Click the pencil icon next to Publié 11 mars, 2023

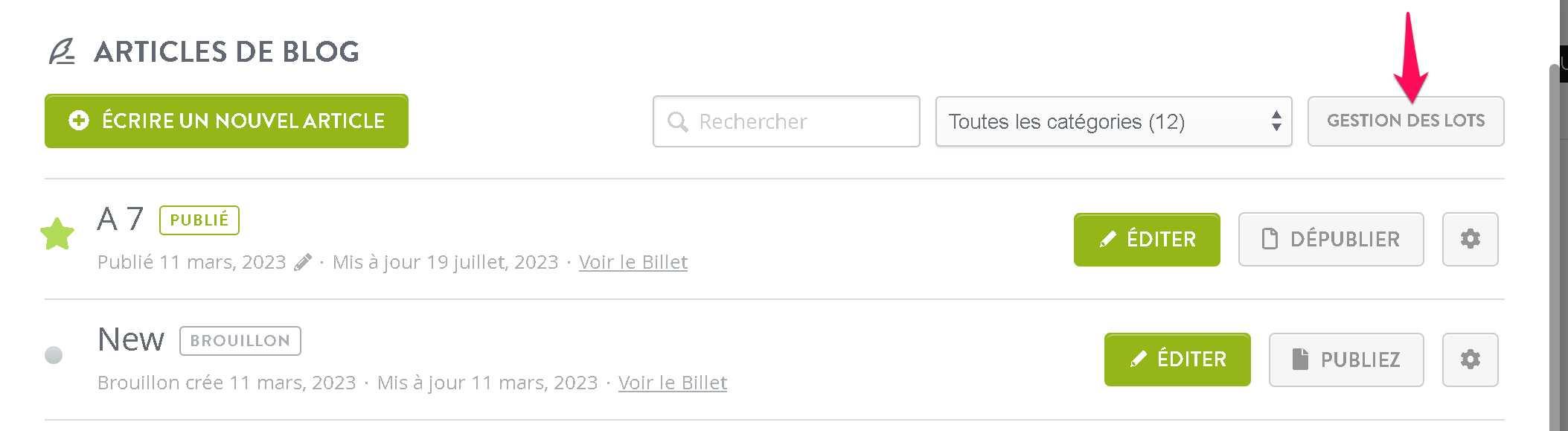pos(302,263)
